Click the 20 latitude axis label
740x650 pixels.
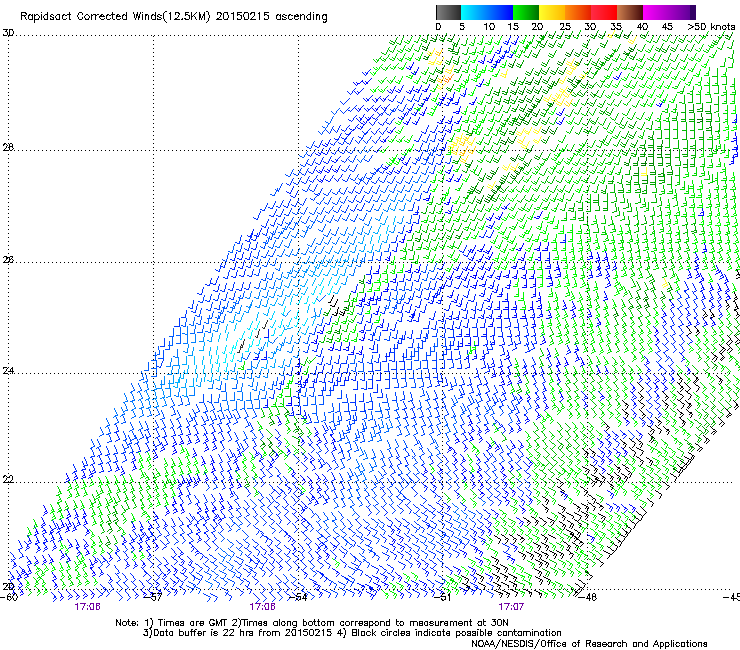[x=8, y=587]
